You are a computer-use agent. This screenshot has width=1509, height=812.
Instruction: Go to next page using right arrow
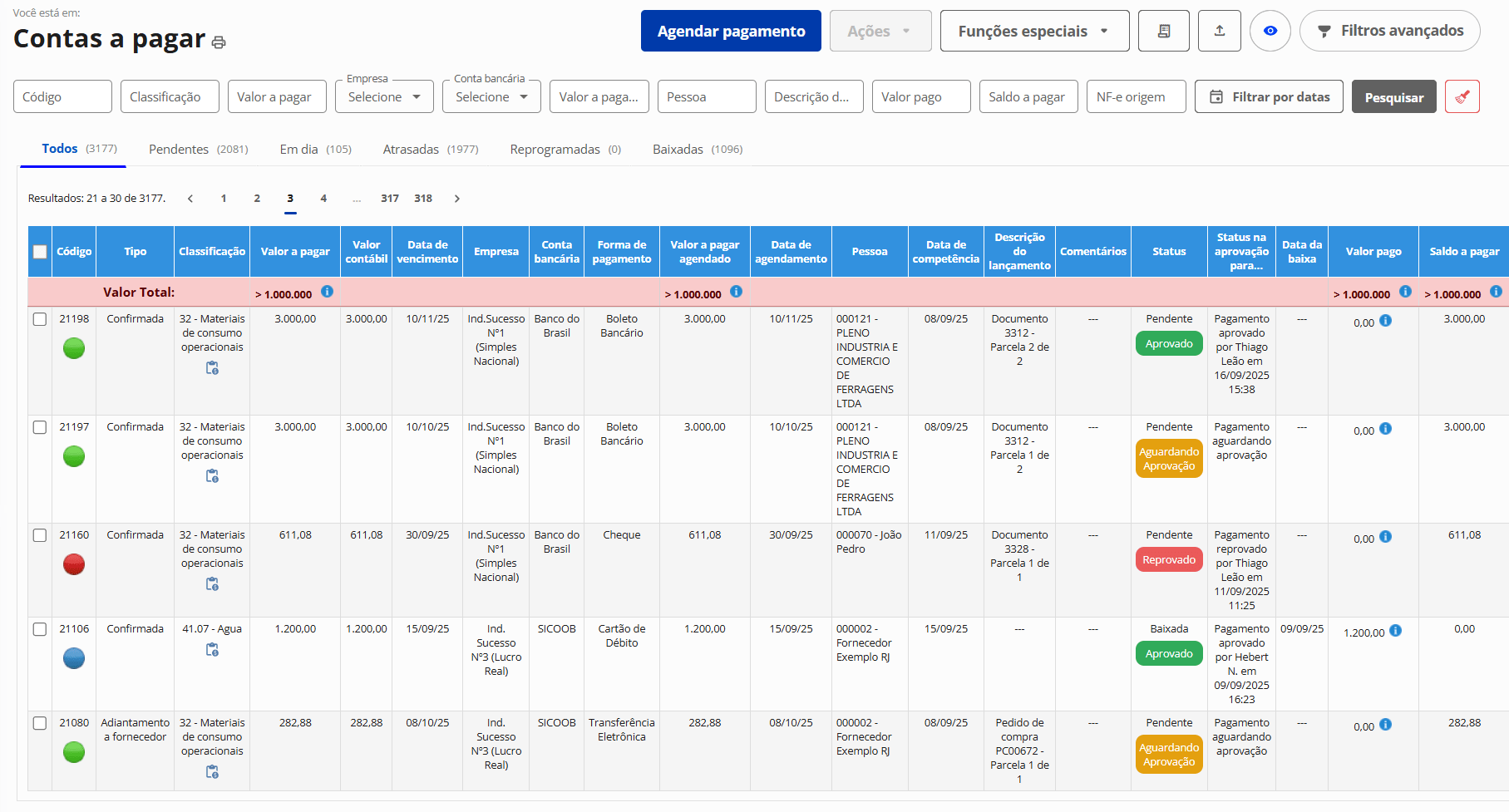(x=456, y=199)
